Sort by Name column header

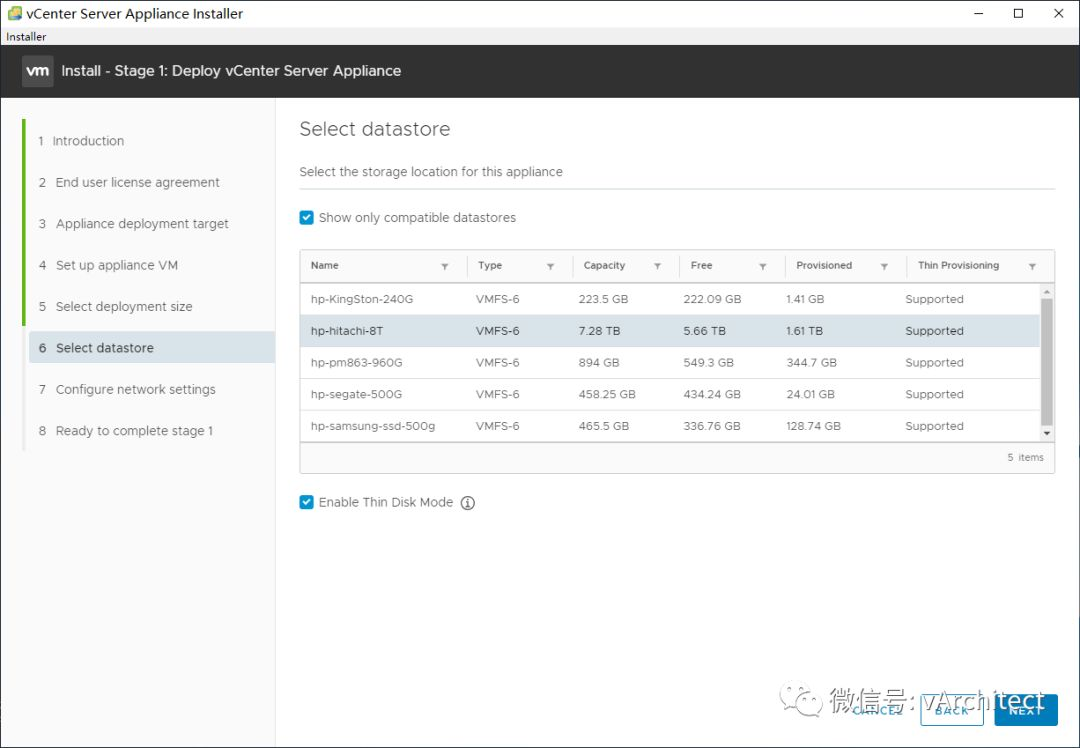324,265
